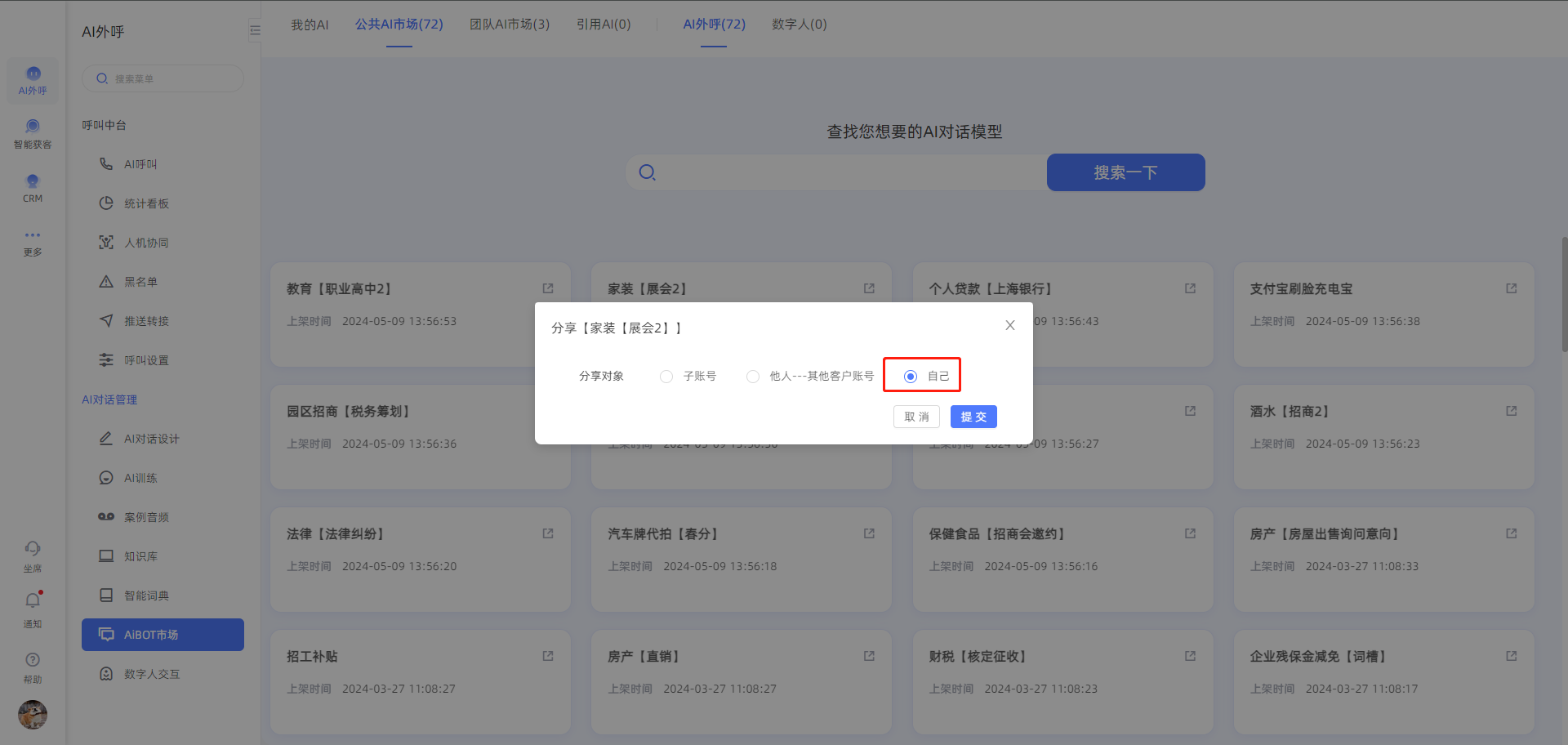Share the 支付宝刷脸充电宝 card
Viewport: 1568px width, 745px height.
(1511, 288)
